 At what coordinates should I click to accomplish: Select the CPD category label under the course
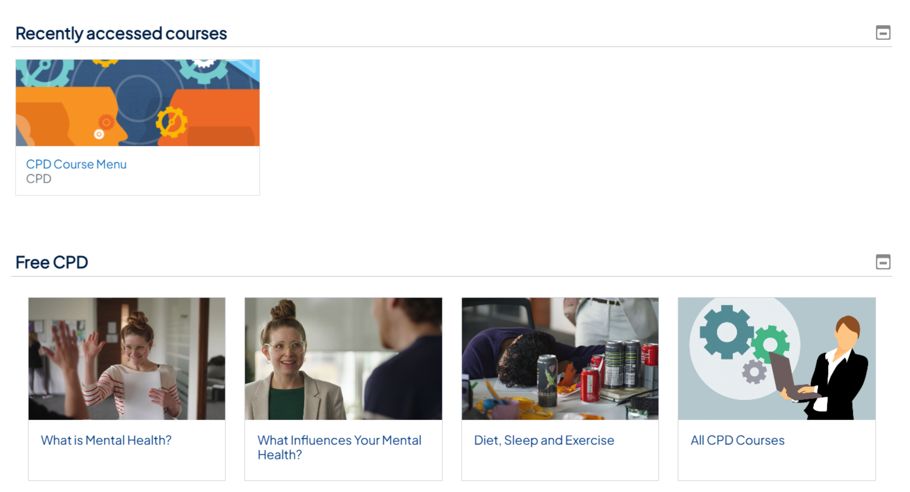(x=39, y=179)
